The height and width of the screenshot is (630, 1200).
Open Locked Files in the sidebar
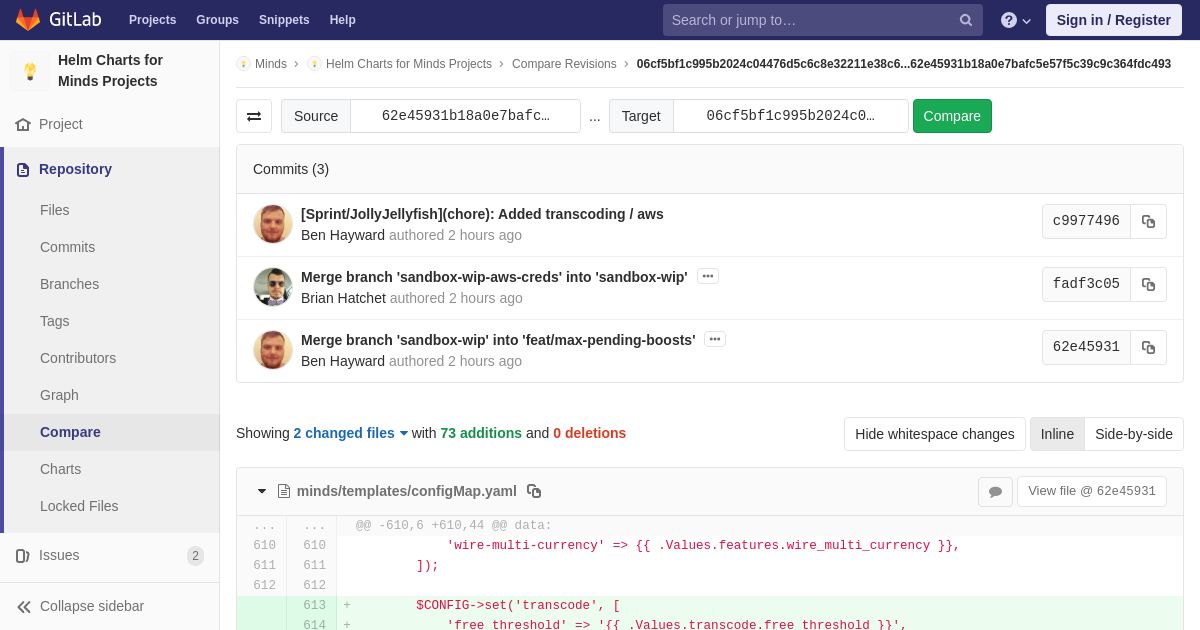(79, 506)
